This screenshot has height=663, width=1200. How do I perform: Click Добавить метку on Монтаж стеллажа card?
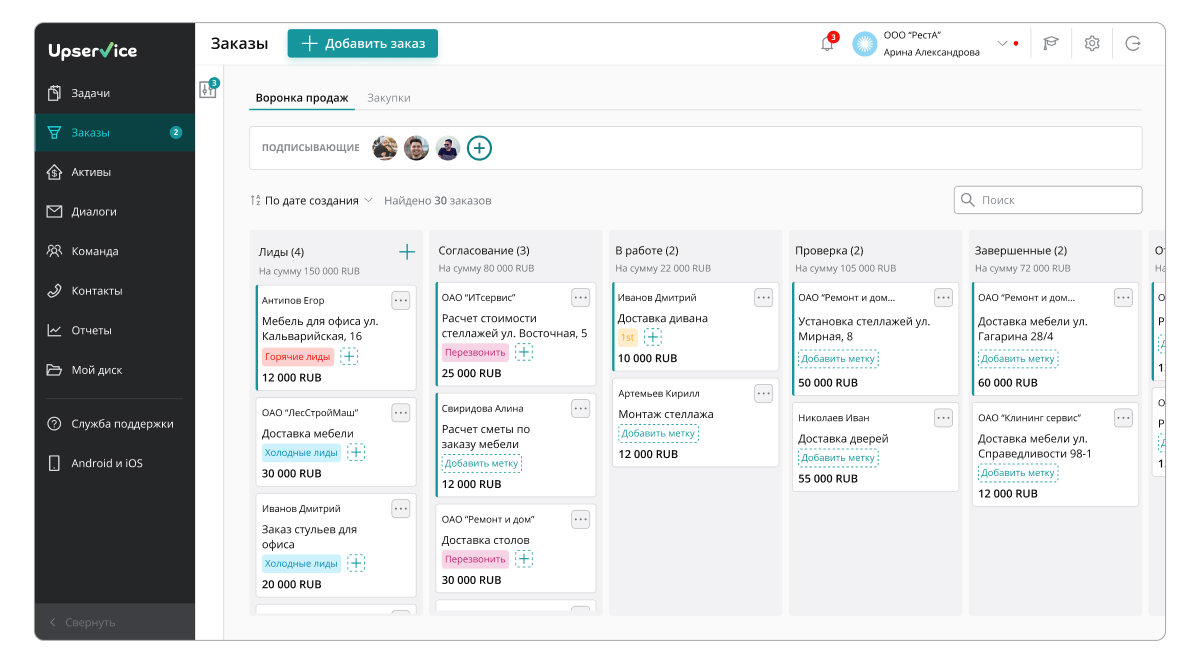coord(658,433)
